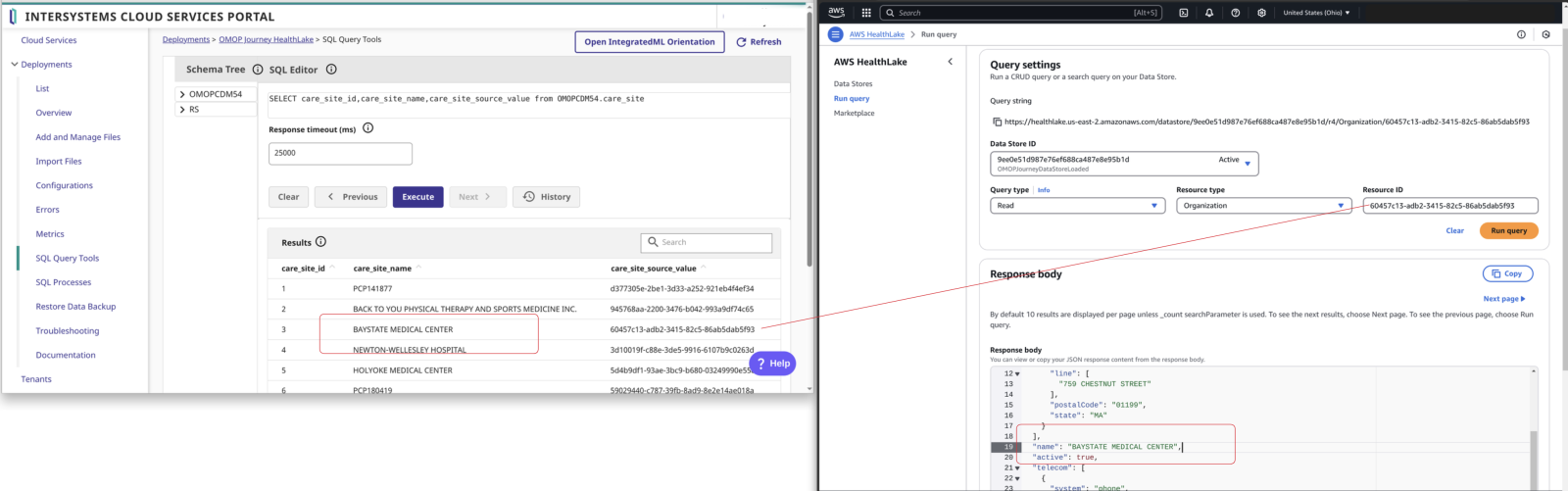Screen dimensions: 1568x491
Task: Open the Resource type dropdown
Action: coord(1264,206)
